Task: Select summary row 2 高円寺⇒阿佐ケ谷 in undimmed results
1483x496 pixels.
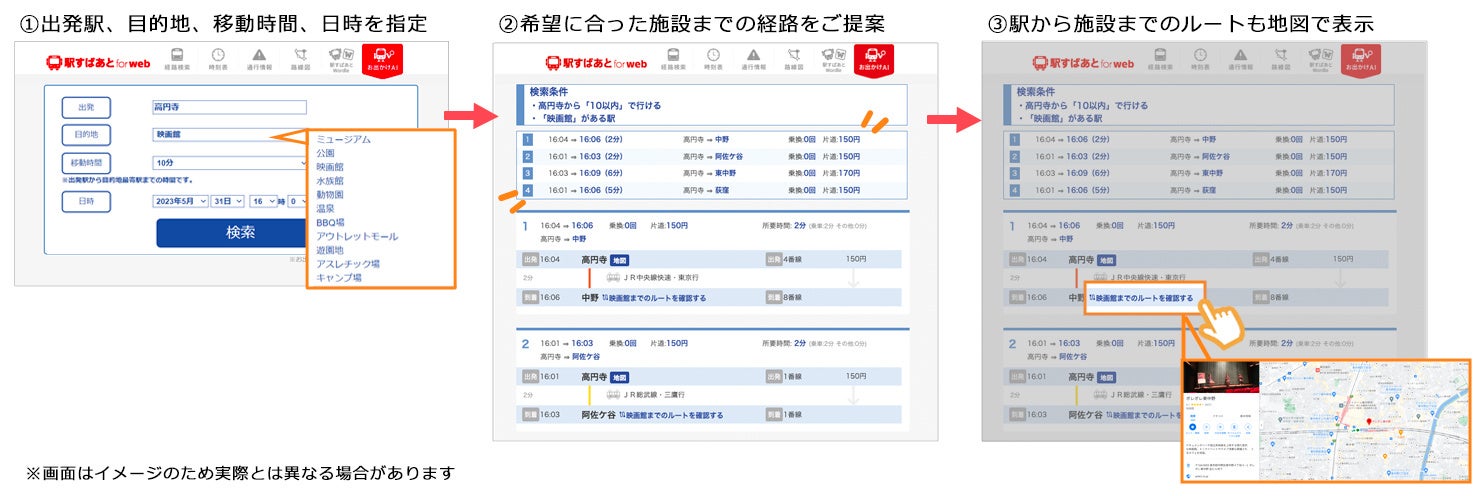Action: click(x=713, y=156)
